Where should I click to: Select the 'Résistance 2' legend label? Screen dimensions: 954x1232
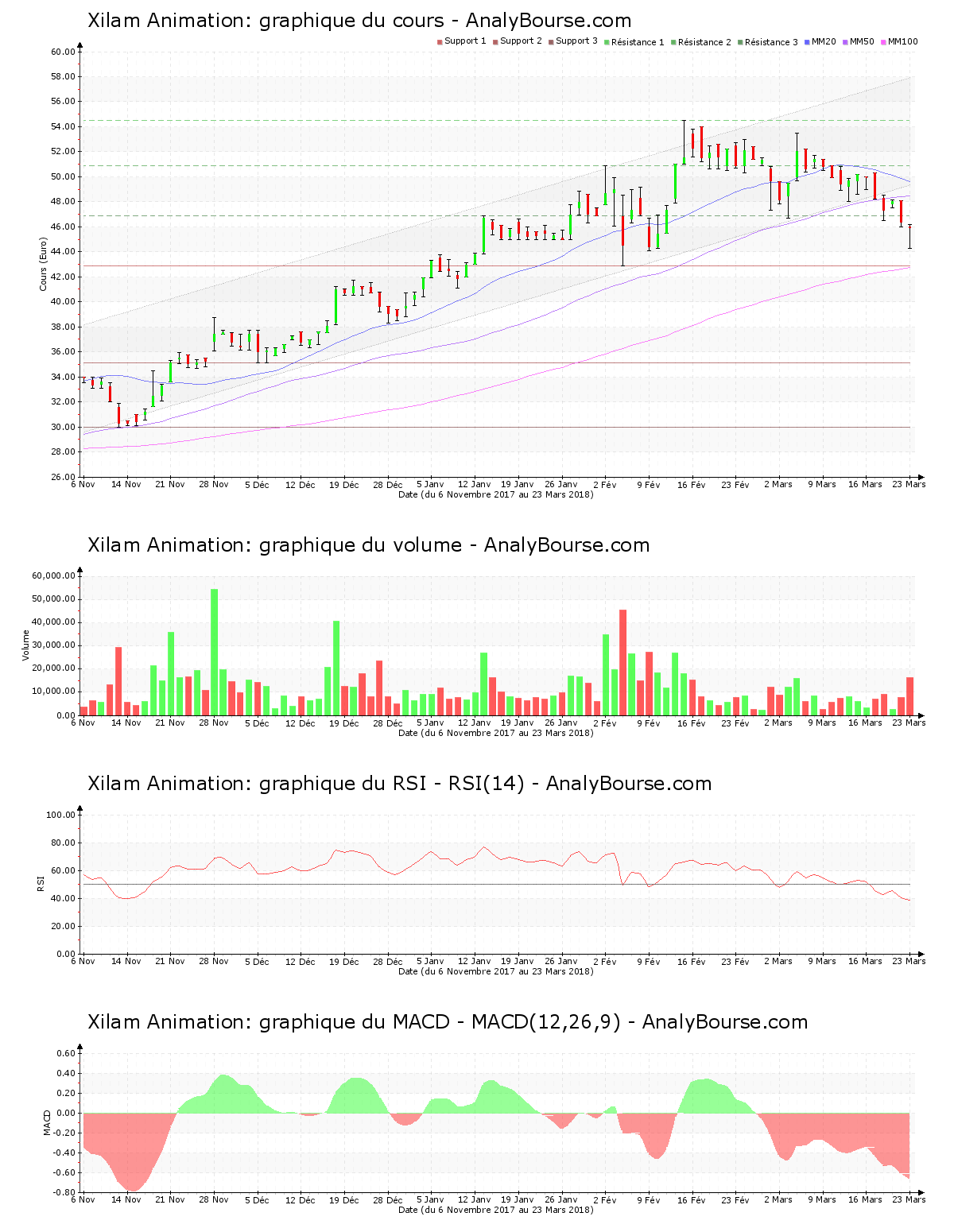pos(704,42)
